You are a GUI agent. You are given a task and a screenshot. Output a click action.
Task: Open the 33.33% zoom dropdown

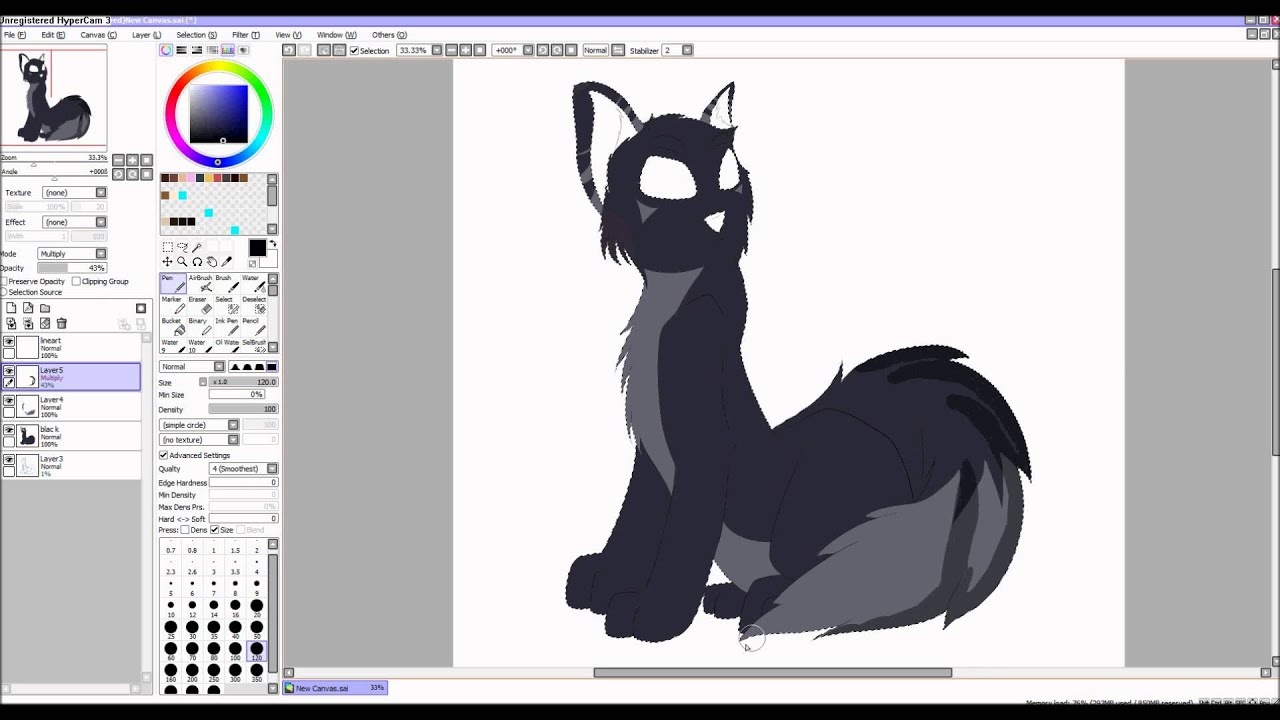click(419, 50)
